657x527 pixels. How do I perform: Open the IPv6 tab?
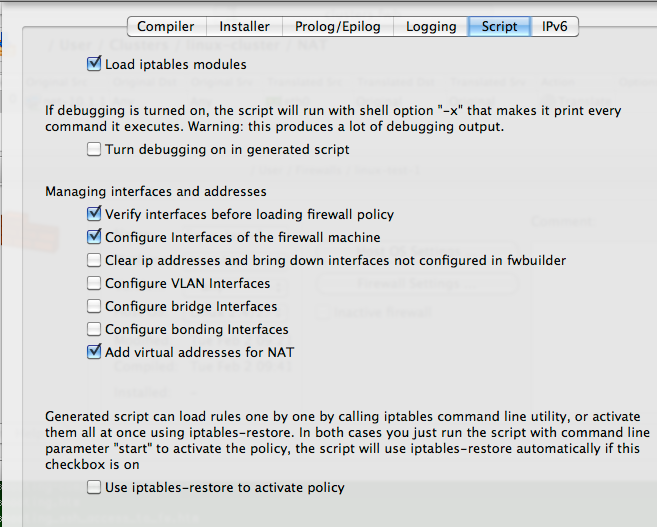point(554,27)
